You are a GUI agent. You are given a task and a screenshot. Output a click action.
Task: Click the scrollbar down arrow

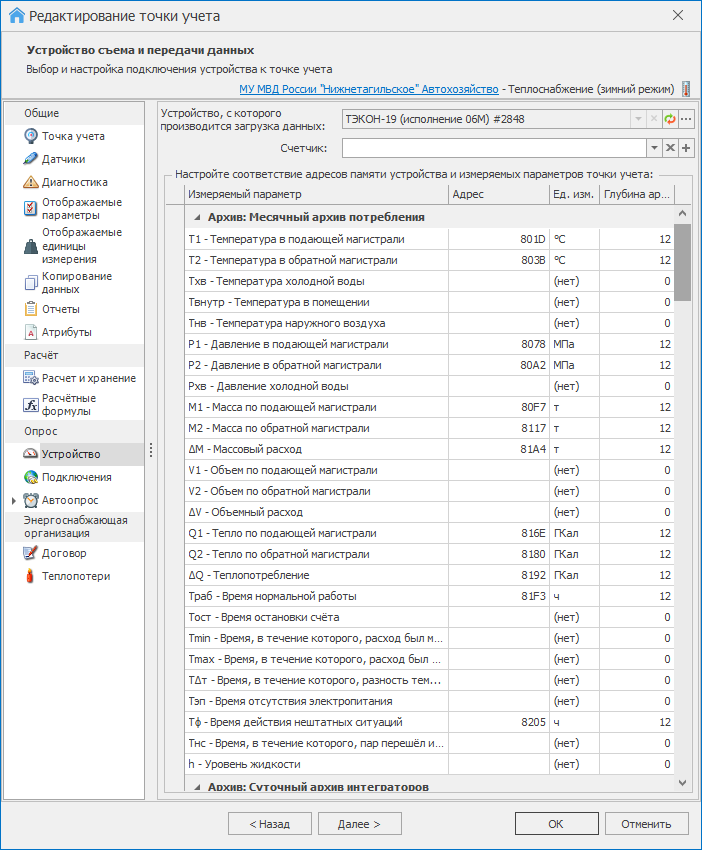[682, 783]
